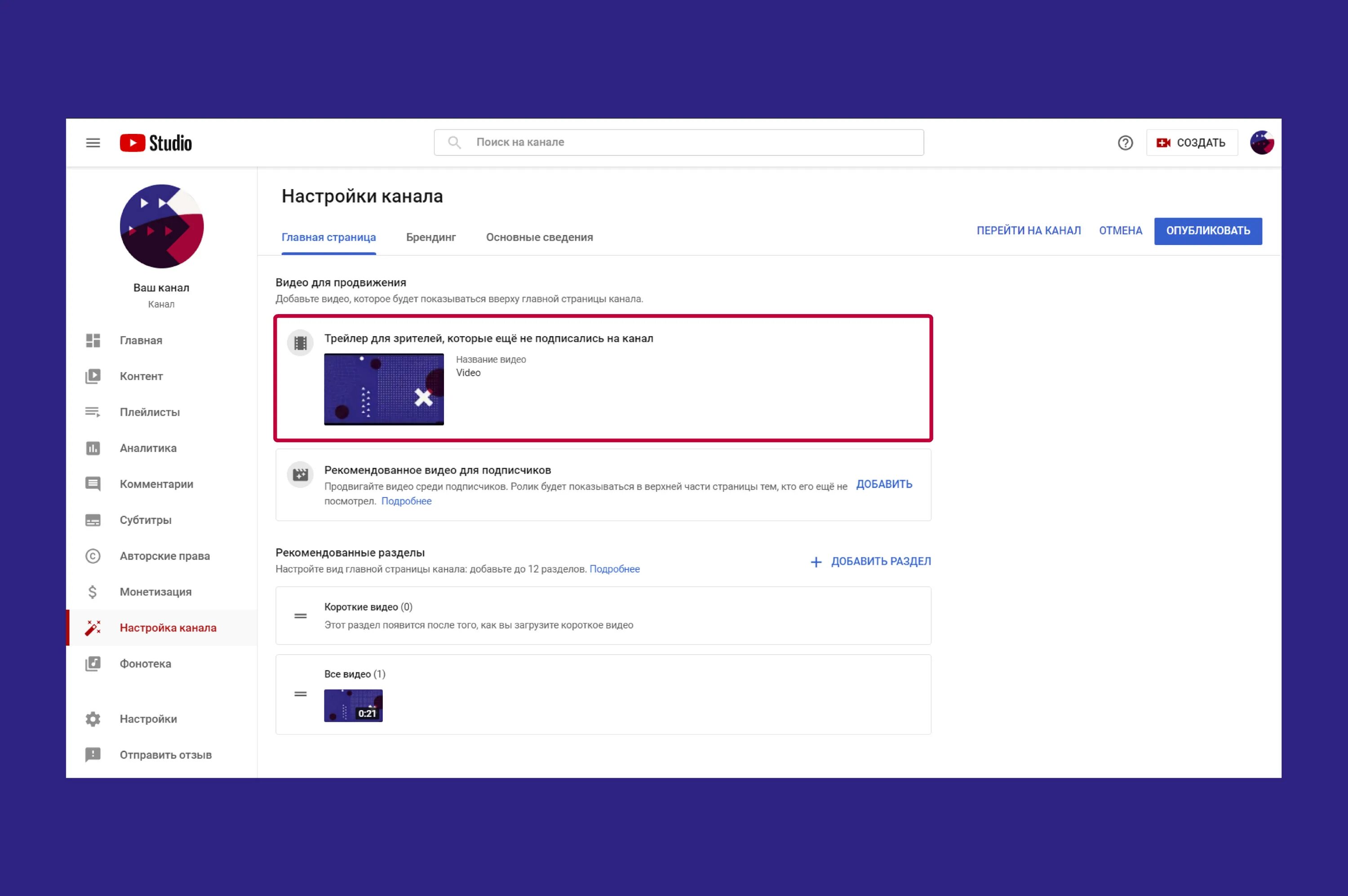Click the Контент icon in sidebar
Screen dimensions: 1348x896
tap(93, 376)
